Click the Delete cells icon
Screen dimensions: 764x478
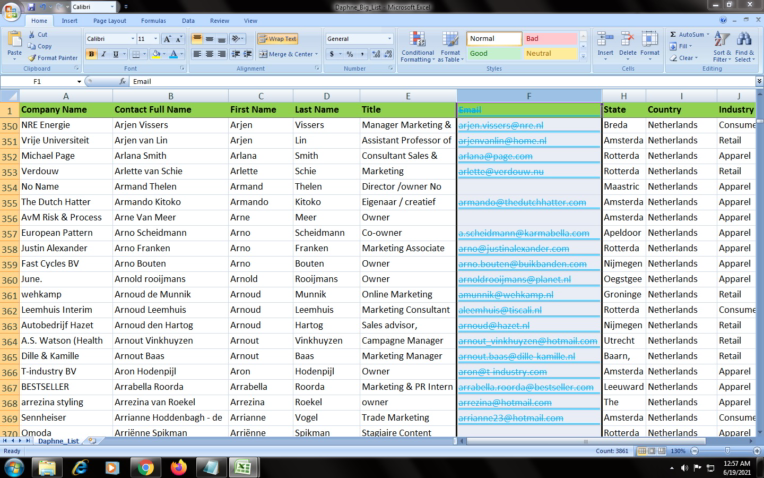(628, 39)
